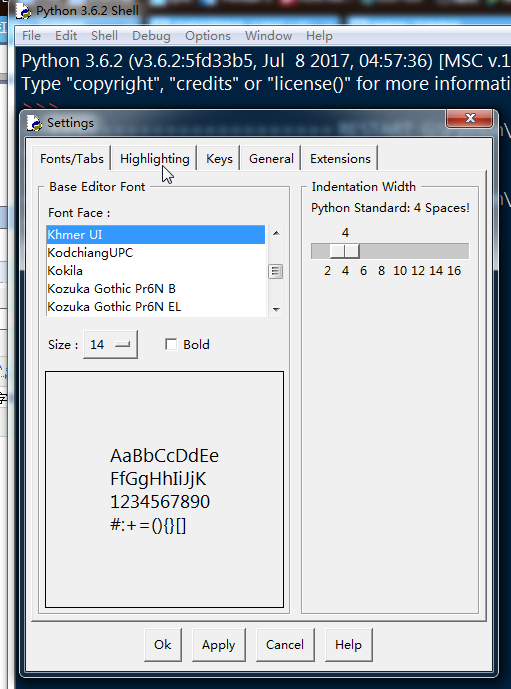Viewport: 511px width, 689px height.
Task: Open the Options menu
Action: [x=207, y=36]
